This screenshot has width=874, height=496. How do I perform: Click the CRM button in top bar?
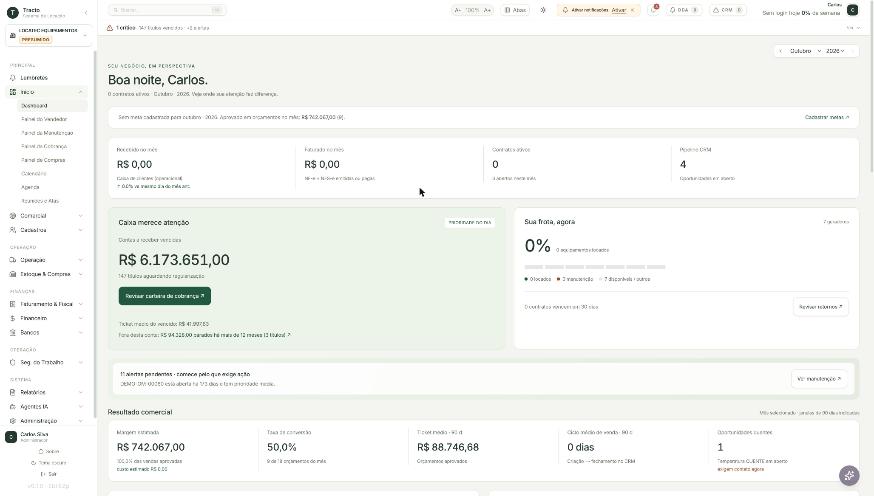[x=727, y=10]
